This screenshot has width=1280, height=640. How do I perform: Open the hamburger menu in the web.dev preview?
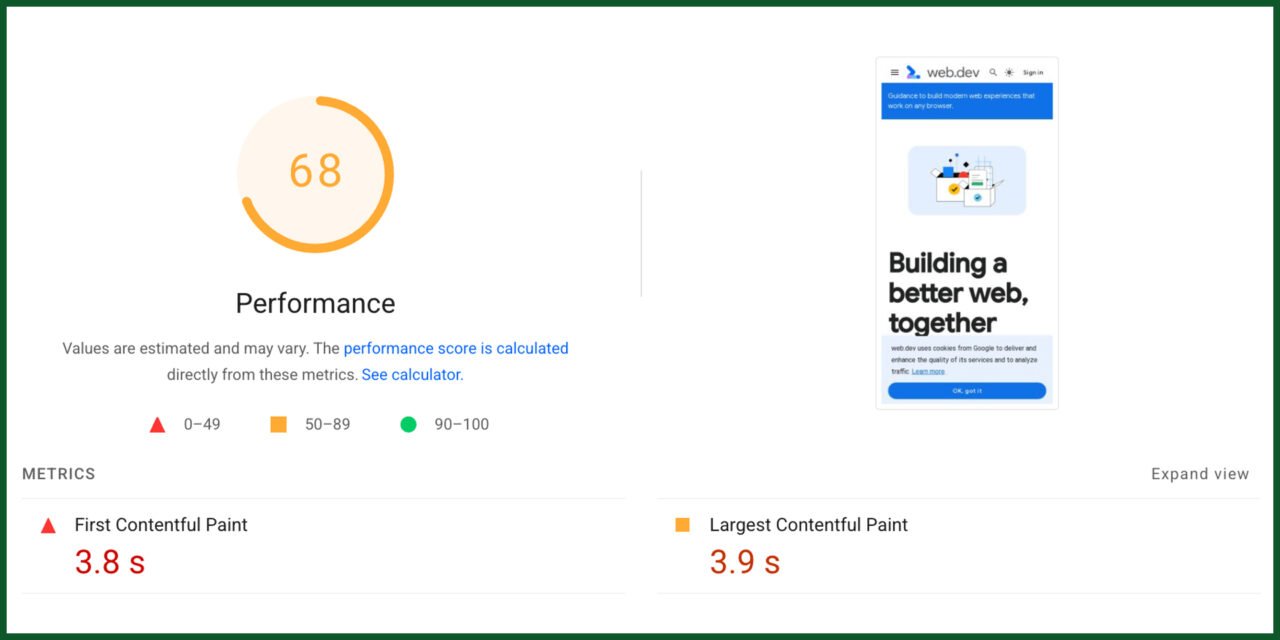point(894,72)
